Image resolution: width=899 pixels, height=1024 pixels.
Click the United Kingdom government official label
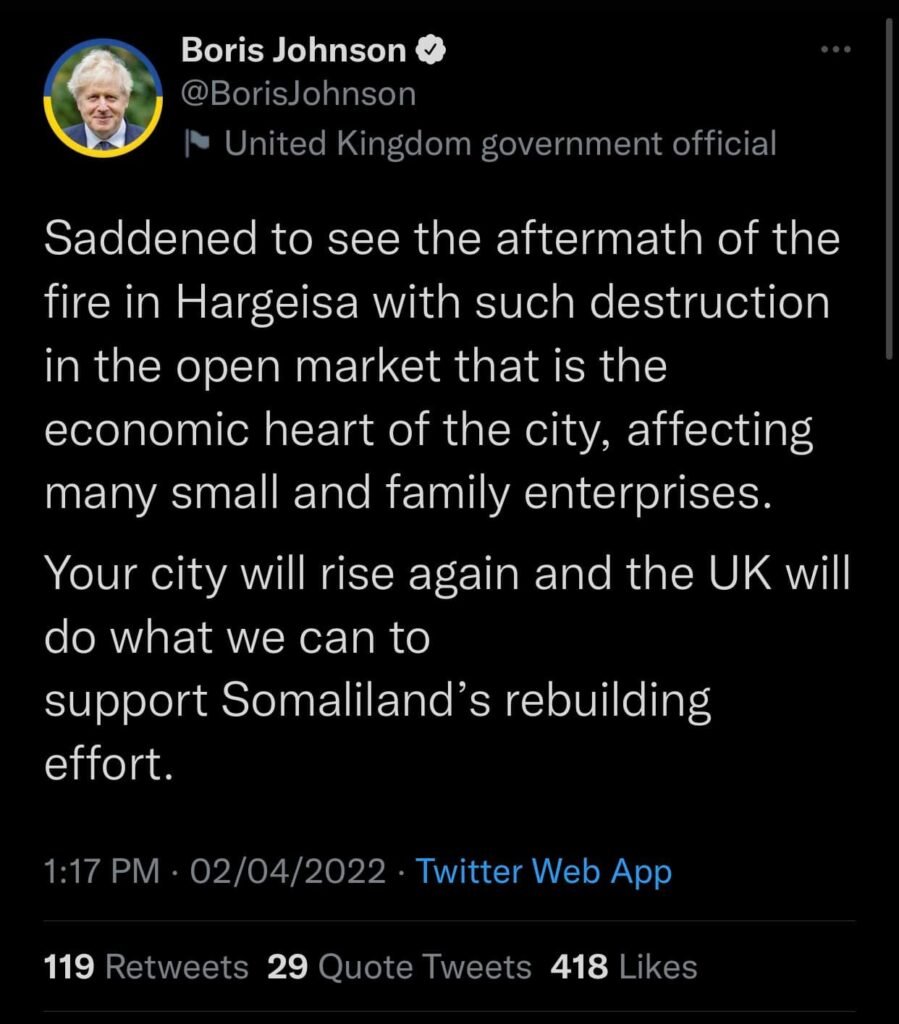[500, 144]
